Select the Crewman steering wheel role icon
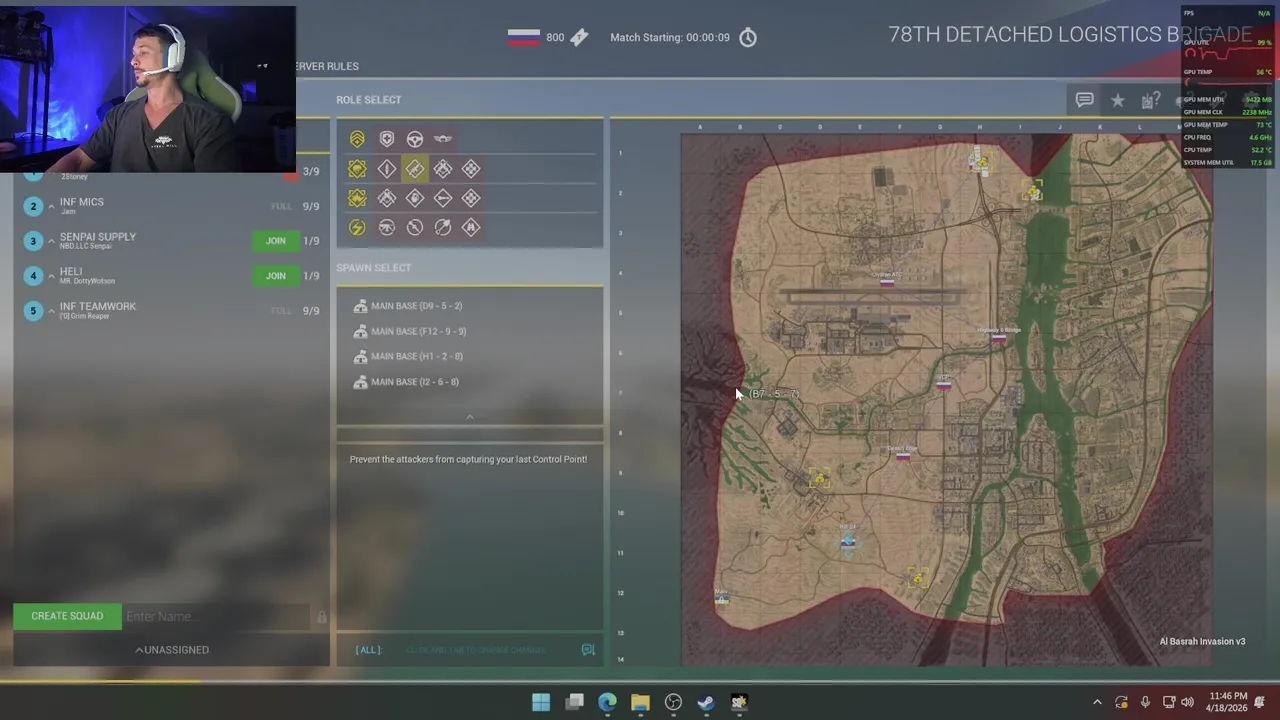Screen dimensions: 1280x720 click(415, 139)
